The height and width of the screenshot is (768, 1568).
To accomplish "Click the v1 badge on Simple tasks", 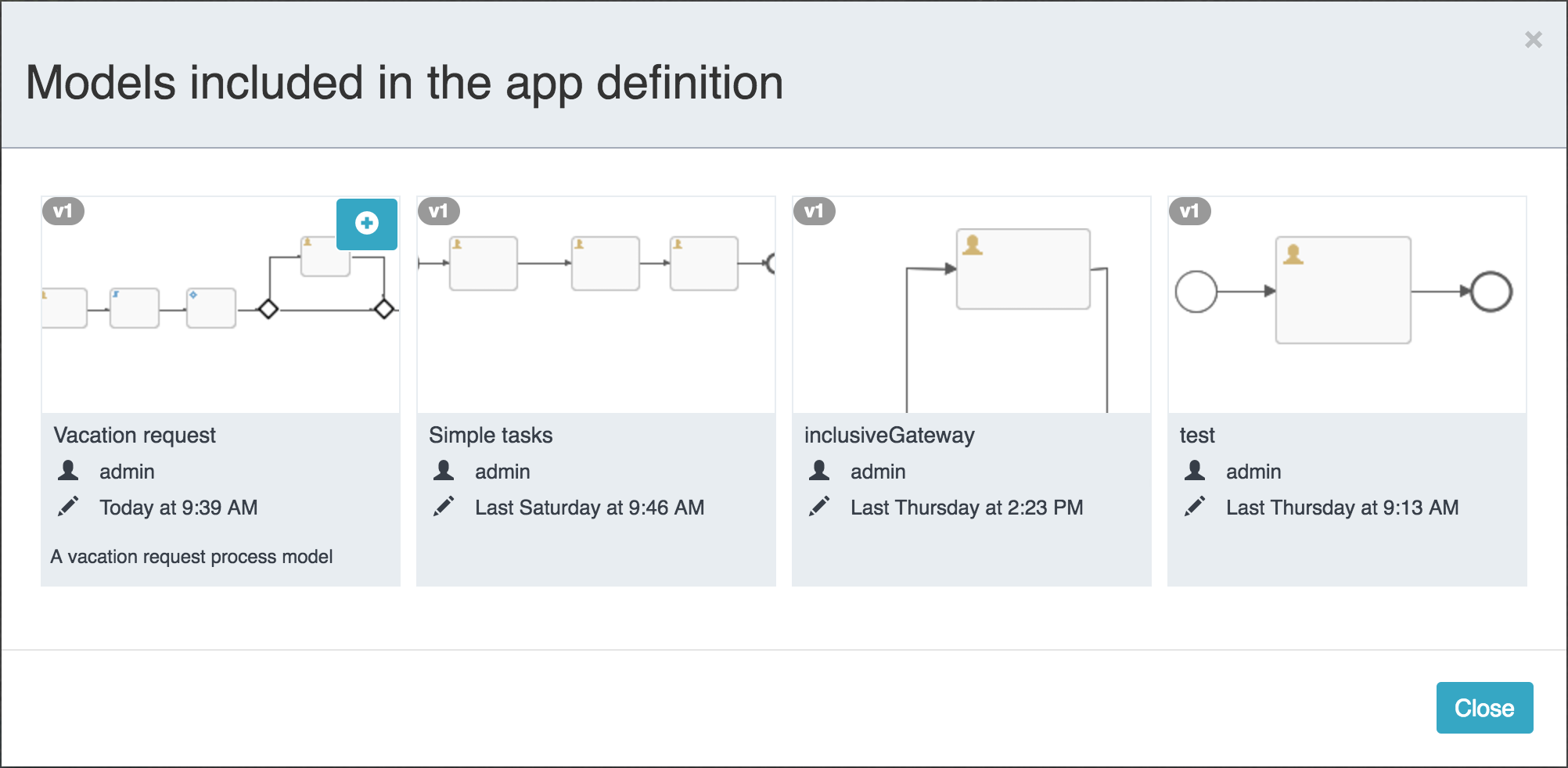I will pyautogui.click(x=439, y=211).
